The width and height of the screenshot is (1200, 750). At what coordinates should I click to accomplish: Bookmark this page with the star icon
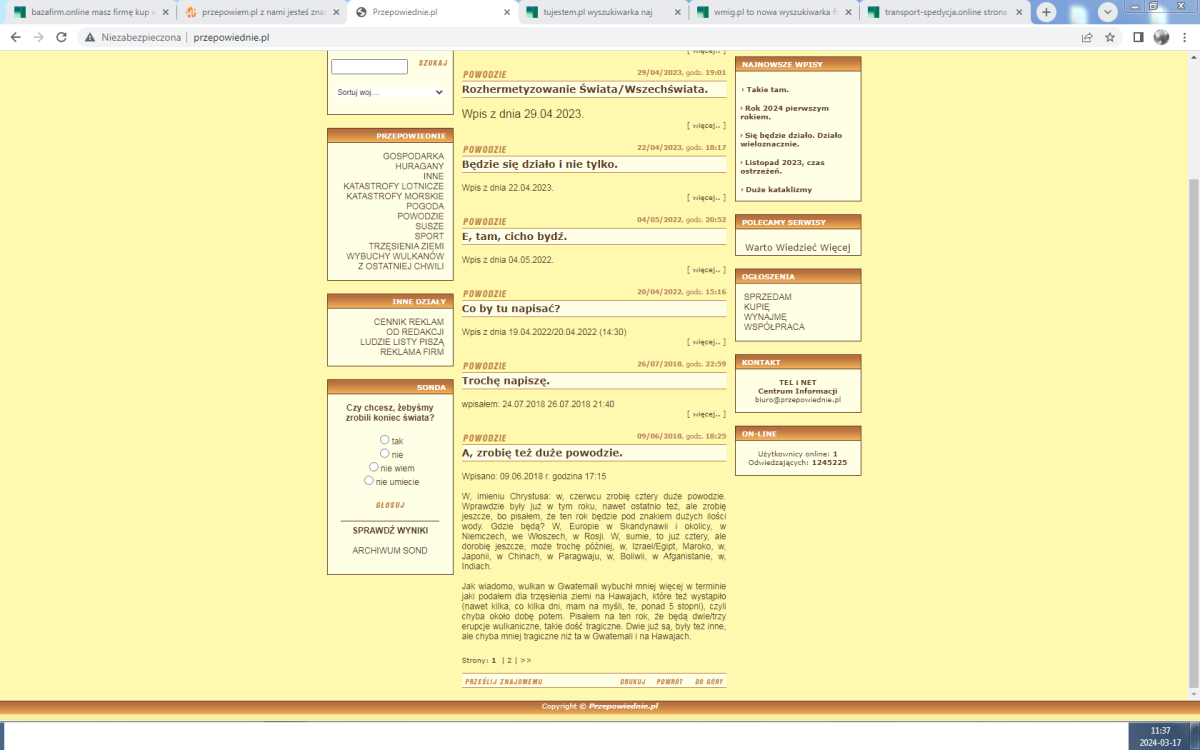point(1110,37)
